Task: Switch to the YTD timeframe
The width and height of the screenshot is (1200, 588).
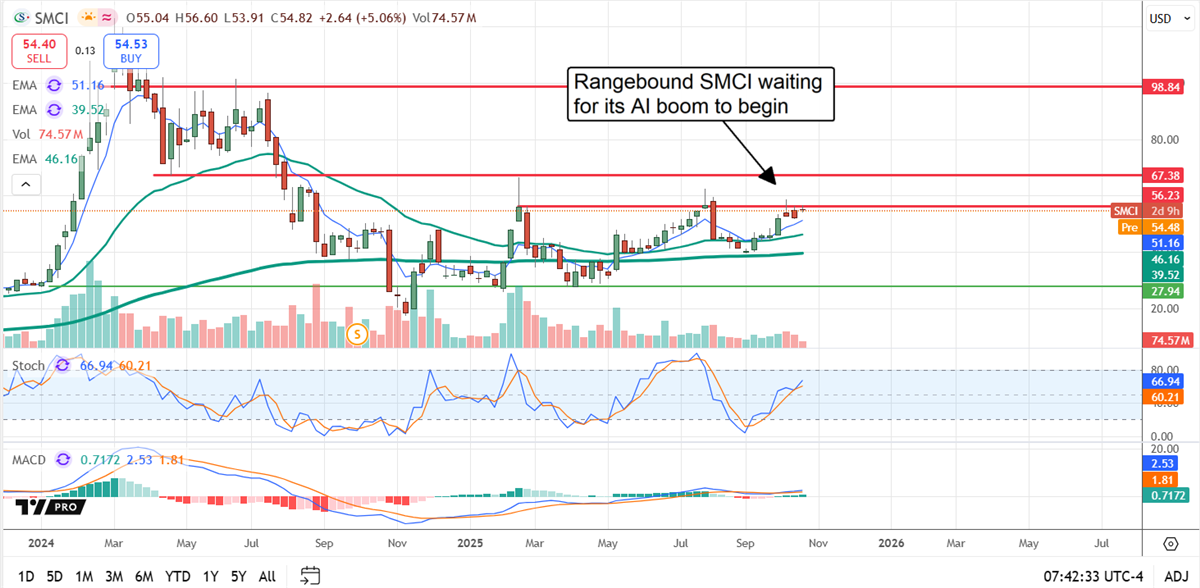Action: [177, 576]
